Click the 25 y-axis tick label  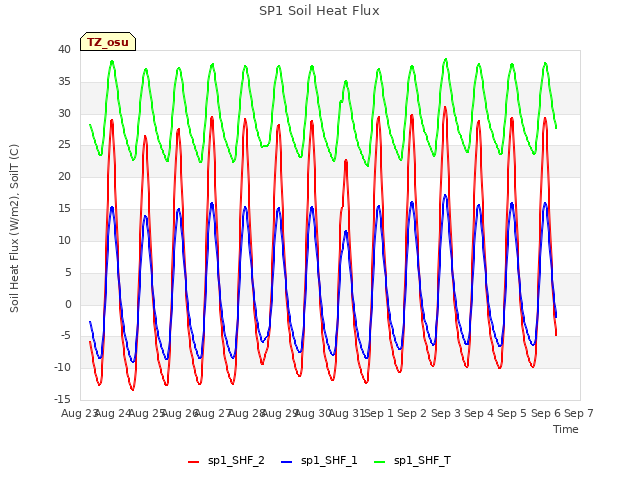[x=64, y=145]
